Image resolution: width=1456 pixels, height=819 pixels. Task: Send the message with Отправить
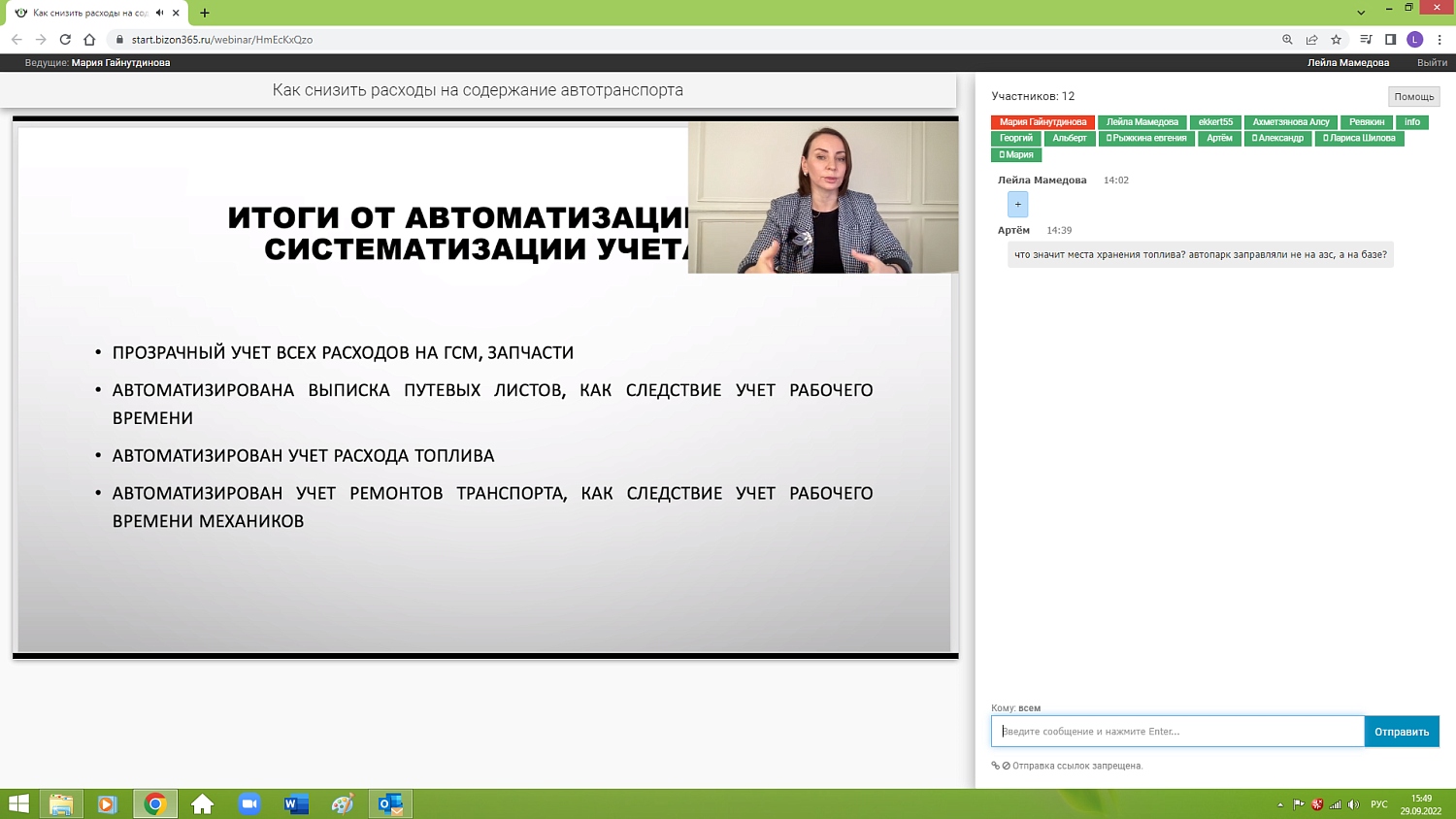coord(1402,732)
